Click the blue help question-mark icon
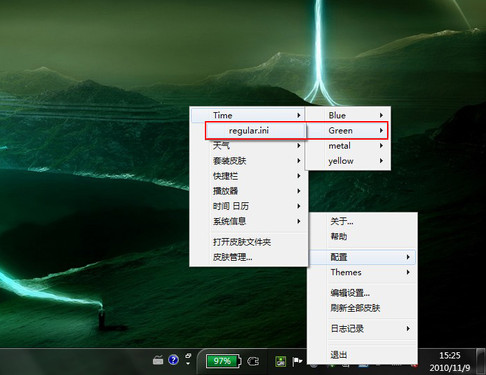Viewport: 486px width, 375px height. [x=173, y=360]
